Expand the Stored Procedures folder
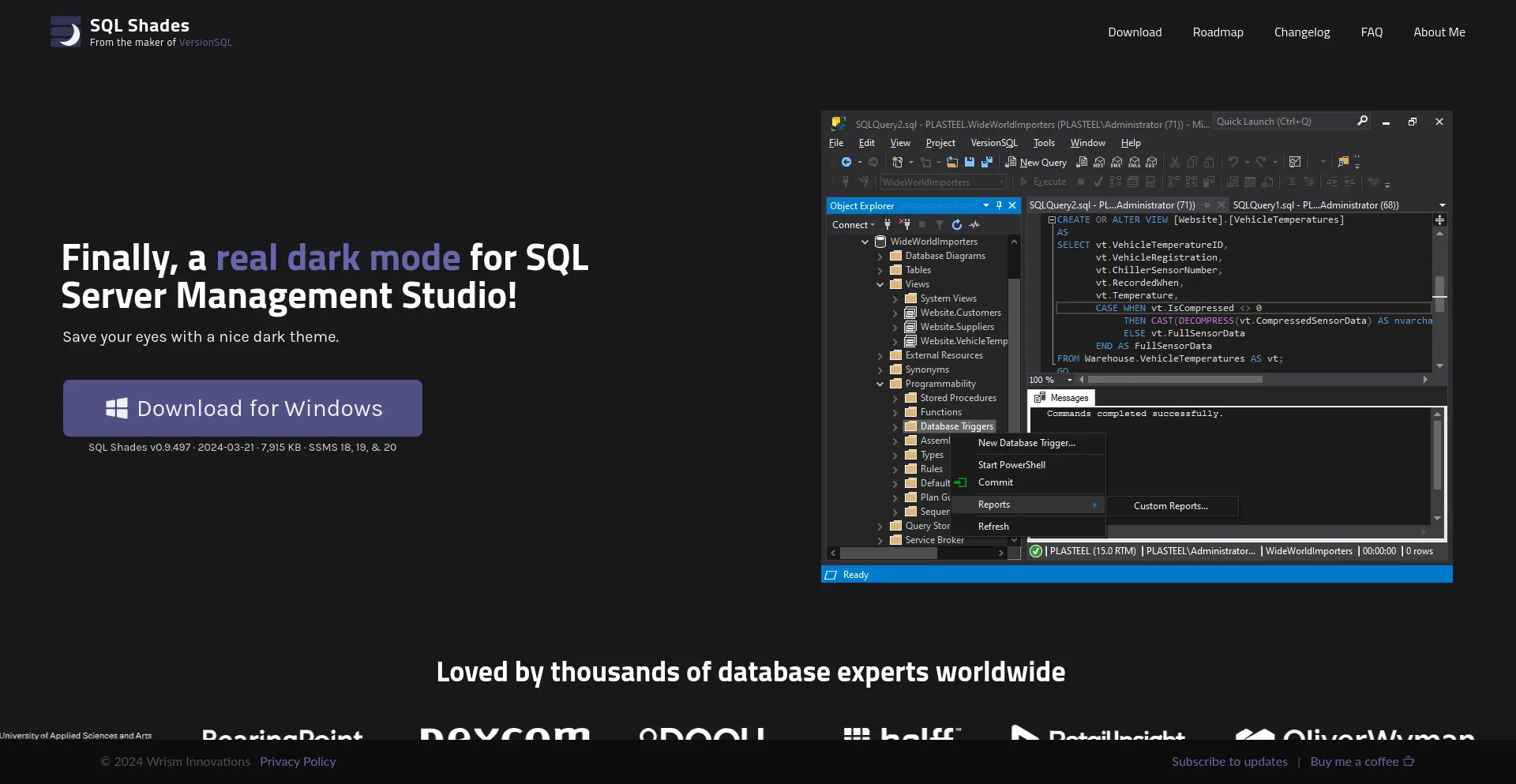Viewport: 1516px width, 784px height. coord(895,398)
